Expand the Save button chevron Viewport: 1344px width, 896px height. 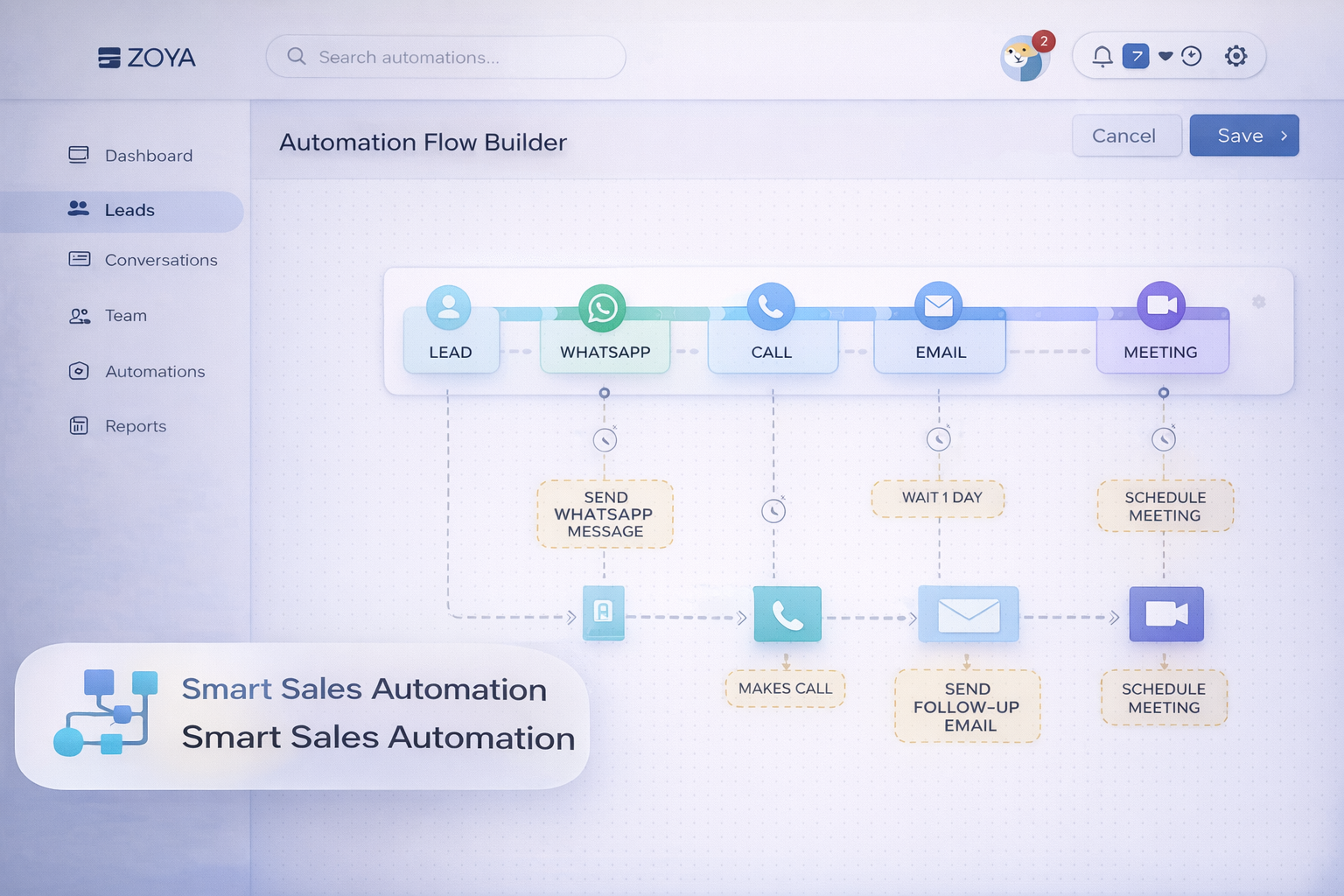pyautogui.click(x=1283, y=136)
